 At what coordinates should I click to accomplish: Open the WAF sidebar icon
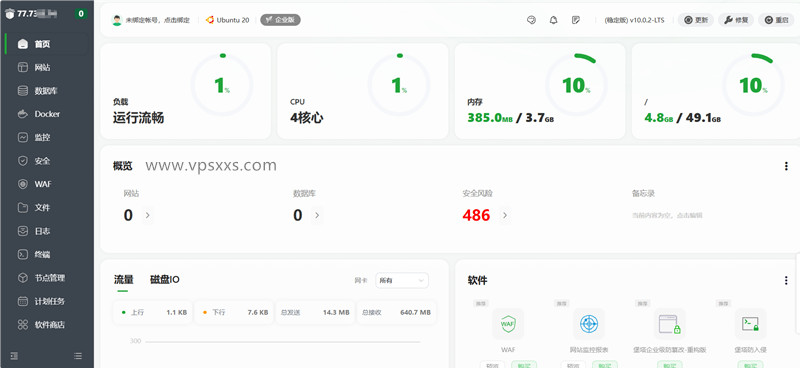22,184
